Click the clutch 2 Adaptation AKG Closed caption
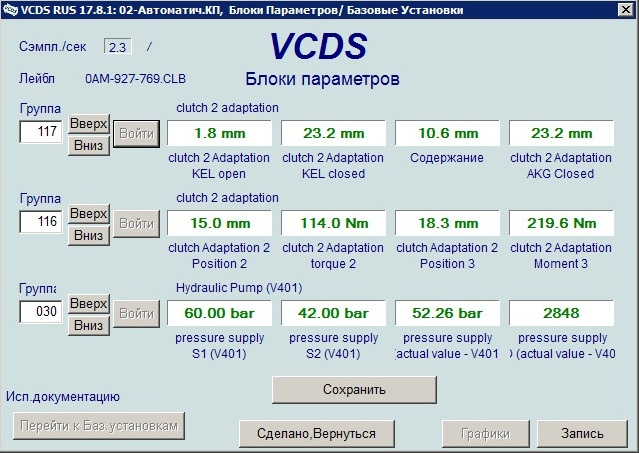This screenshot has height=454, width=639. coord(561,166)
